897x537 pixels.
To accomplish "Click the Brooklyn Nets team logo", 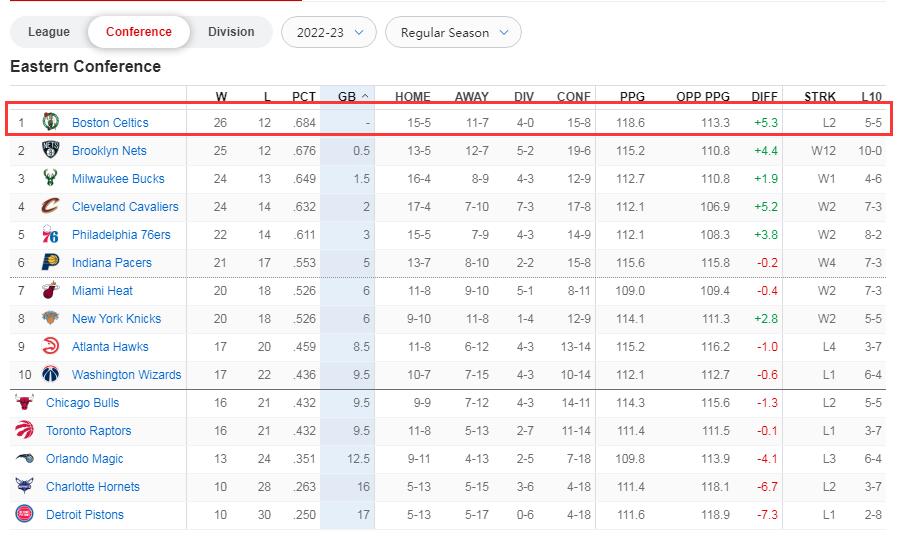I will [x=50, y=150].
